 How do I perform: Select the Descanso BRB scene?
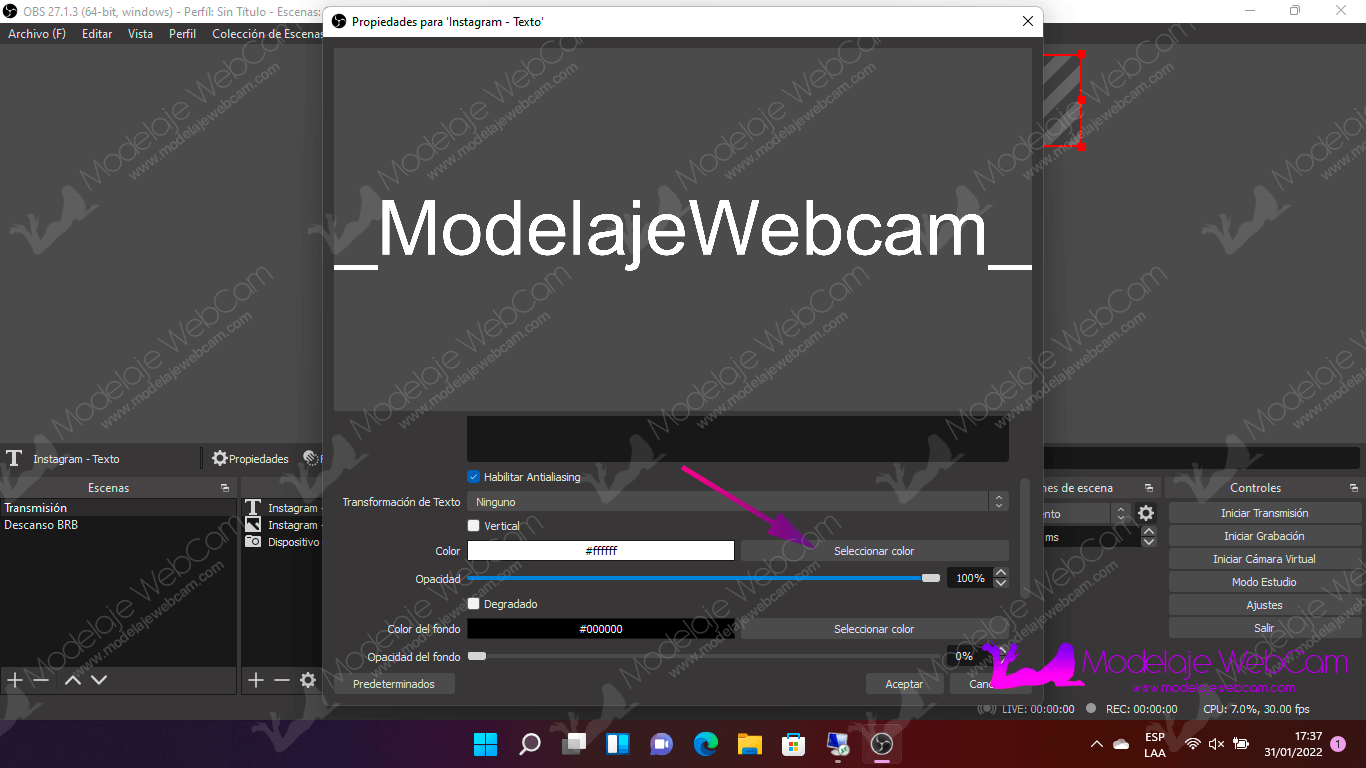coord(41,525)
